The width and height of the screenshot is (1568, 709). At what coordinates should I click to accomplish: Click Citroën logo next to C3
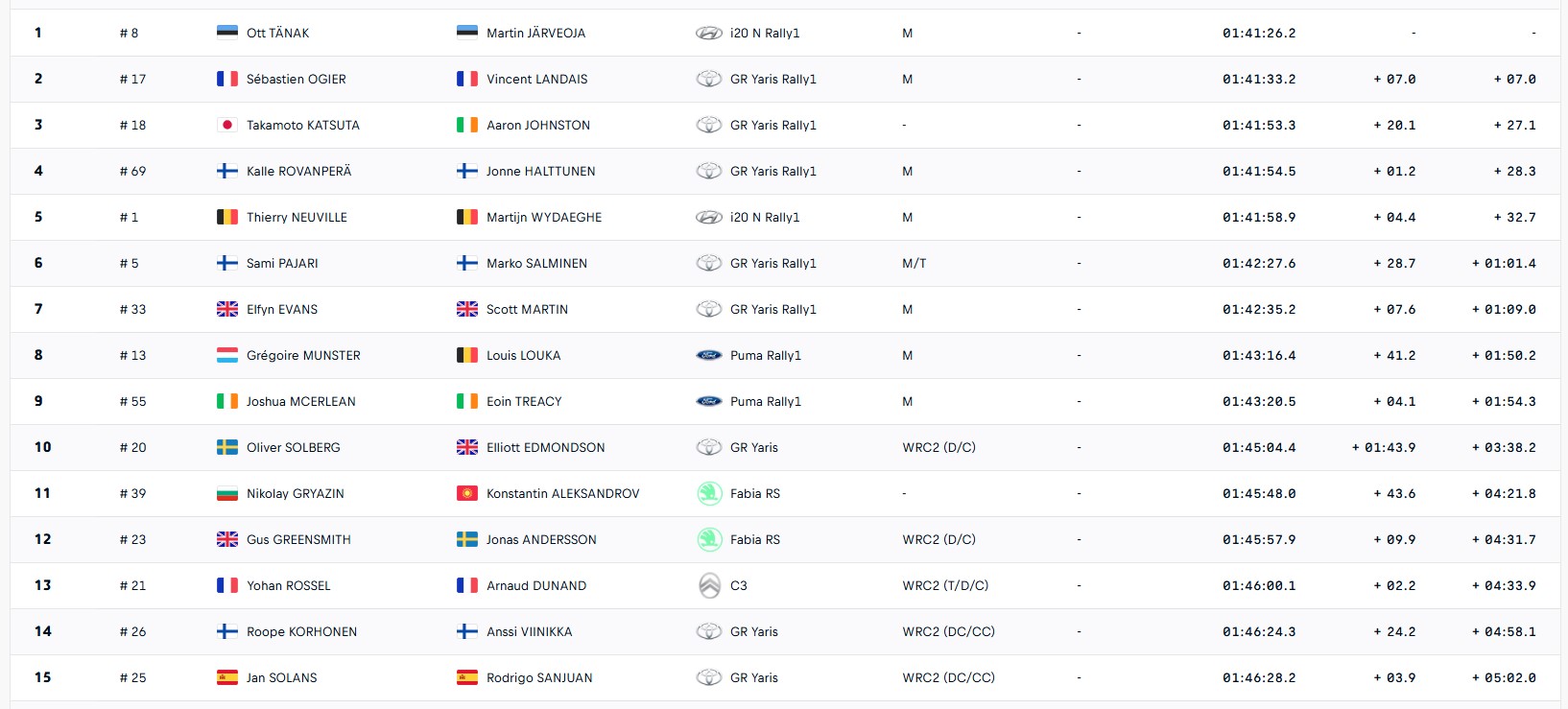tap(709, 585)
